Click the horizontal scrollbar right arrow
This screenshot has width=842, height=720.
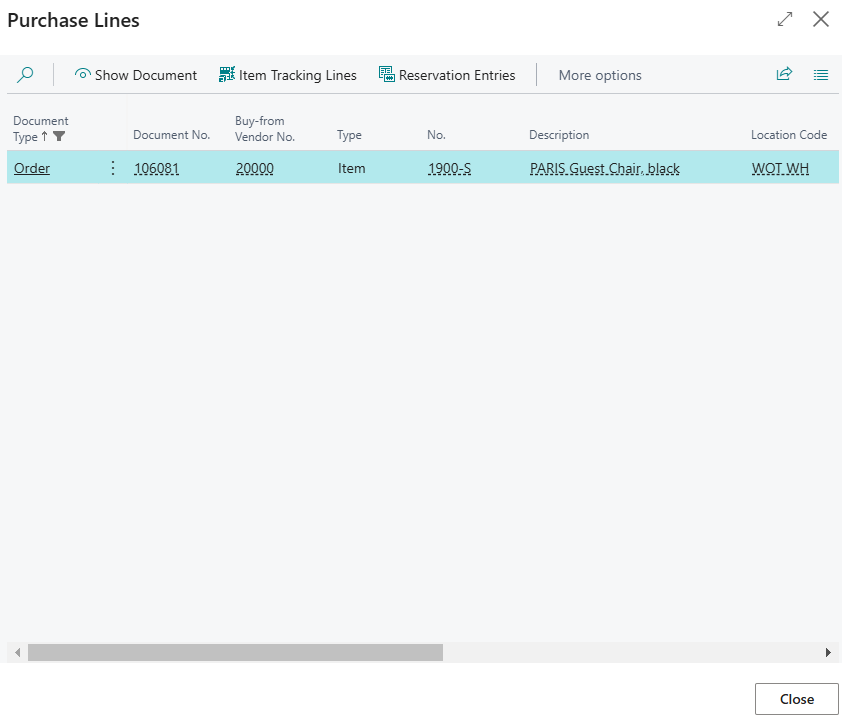828,652
